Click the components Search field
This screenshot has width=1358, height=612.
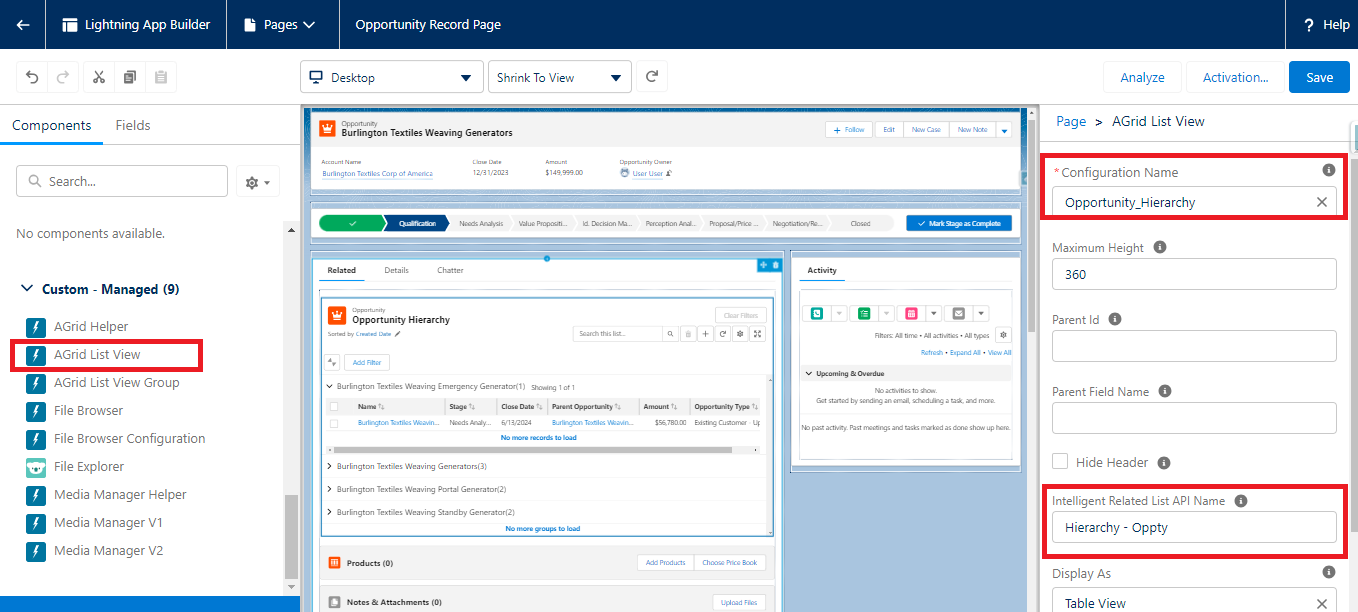click(122, 182)
